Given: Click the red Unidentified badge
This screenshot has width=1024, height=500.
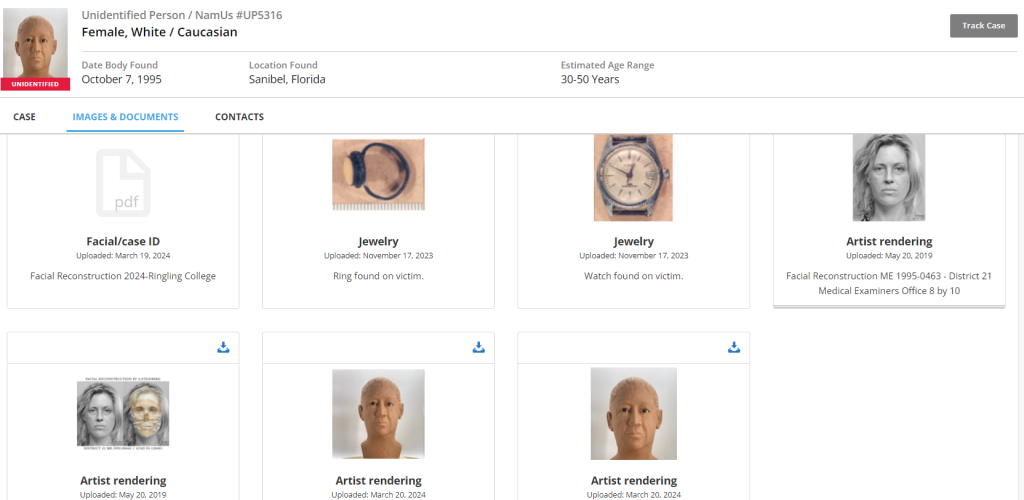Looking at the screenshot, I should pyautogui.click(x=35, y=84).
